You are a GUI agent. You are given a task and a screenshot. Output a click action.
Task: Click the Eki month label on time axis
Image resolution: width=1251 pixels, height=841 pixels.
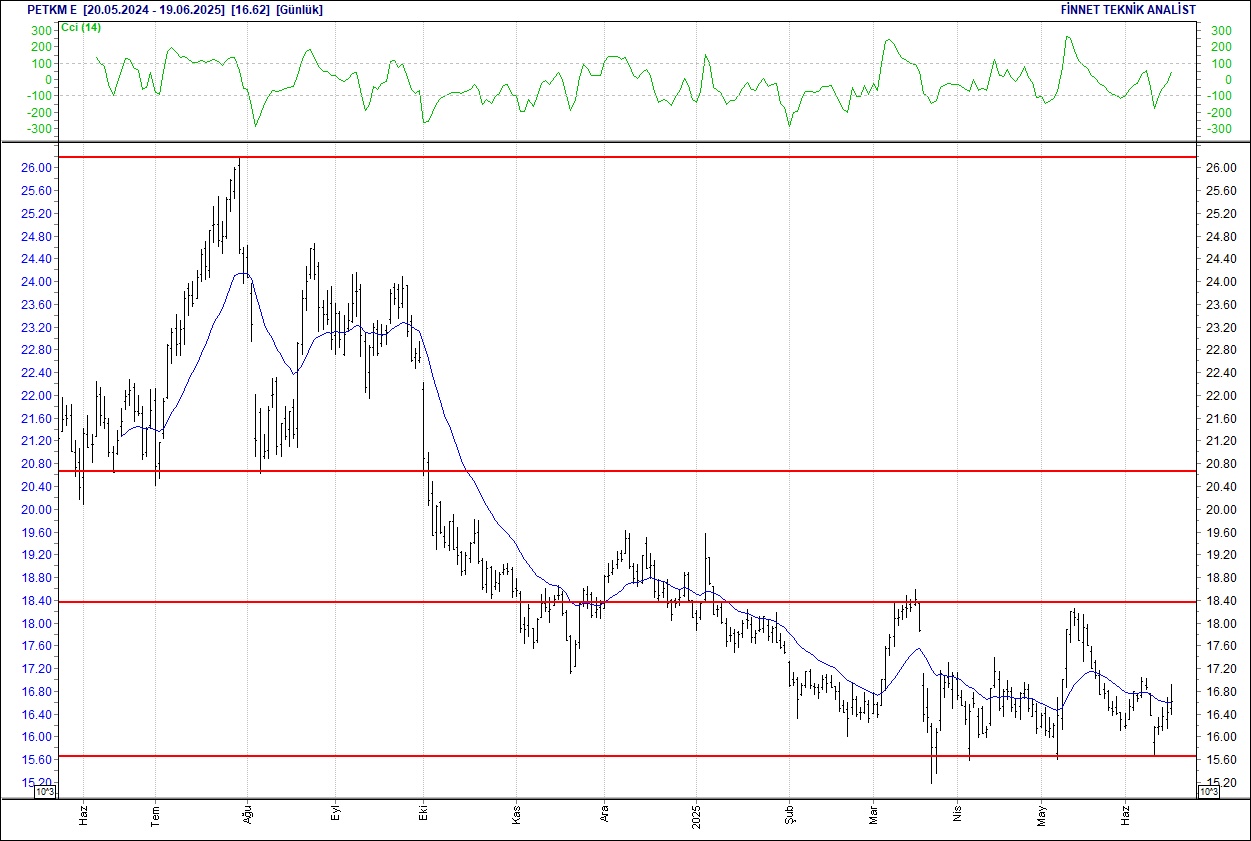424,816
